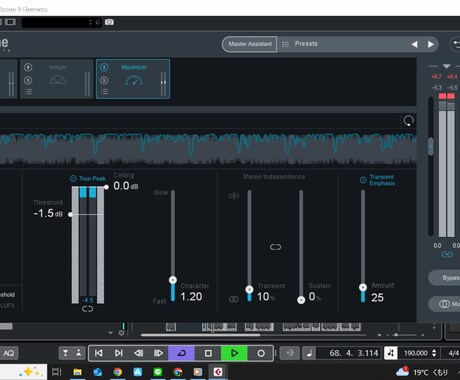Edit the Character 1.20 value
460x380 pixels.
click(x=191, y=296)
